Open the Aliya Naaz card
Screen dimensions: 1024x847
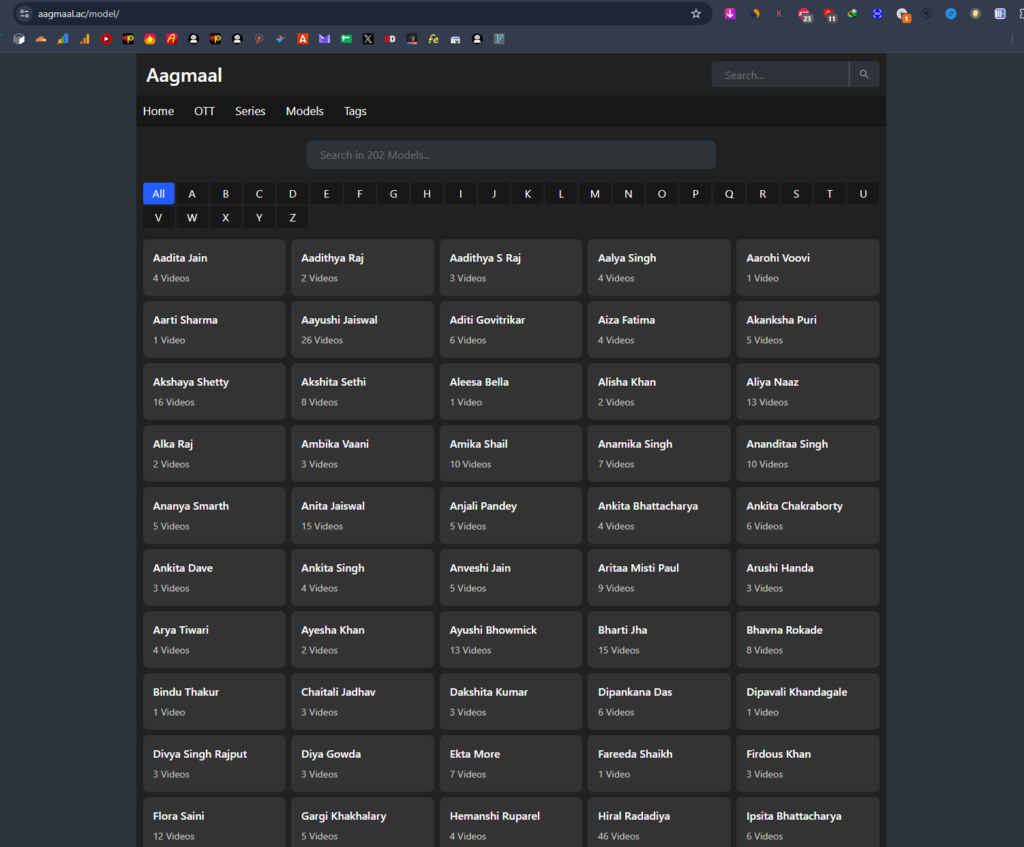click(x=808, y=391)
